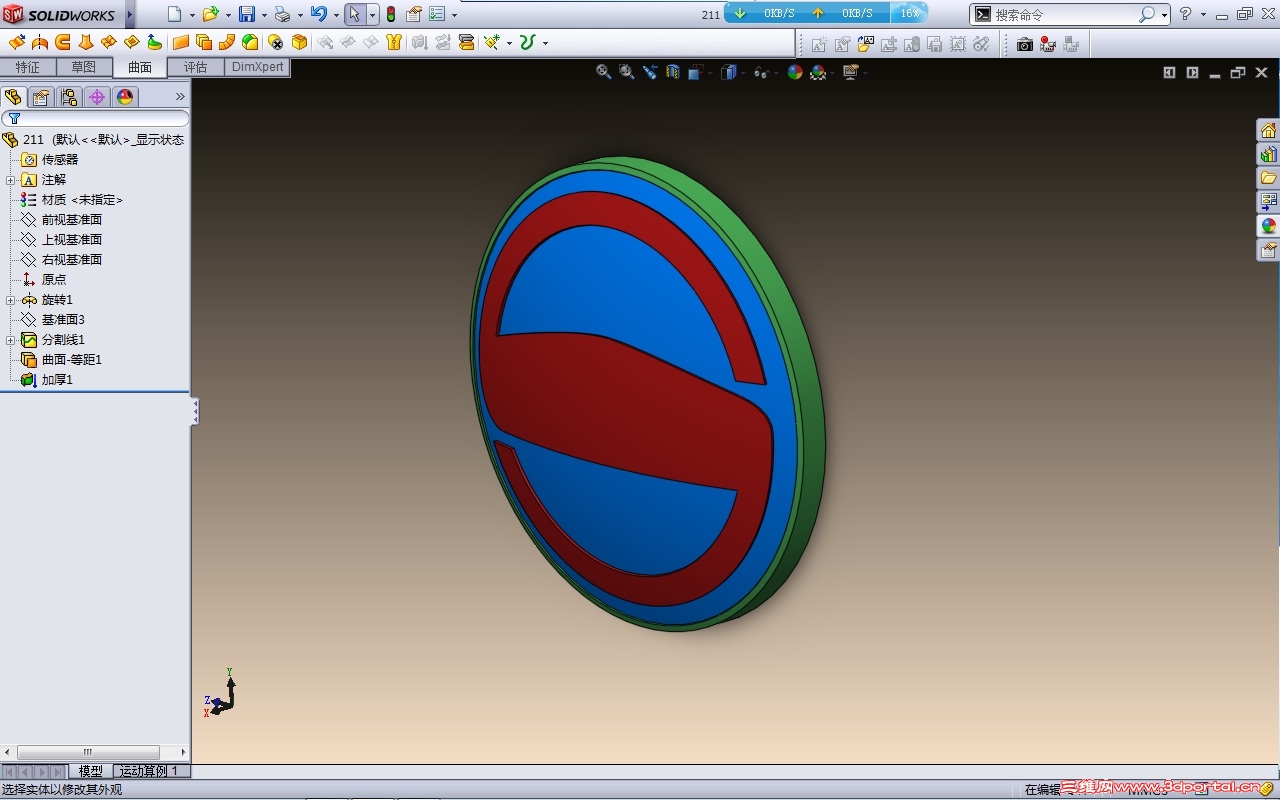Viewport: 1280px width, 800px height.
Task: Click the Rebuild traffic light icon
Action: click(x=391, y=14)
